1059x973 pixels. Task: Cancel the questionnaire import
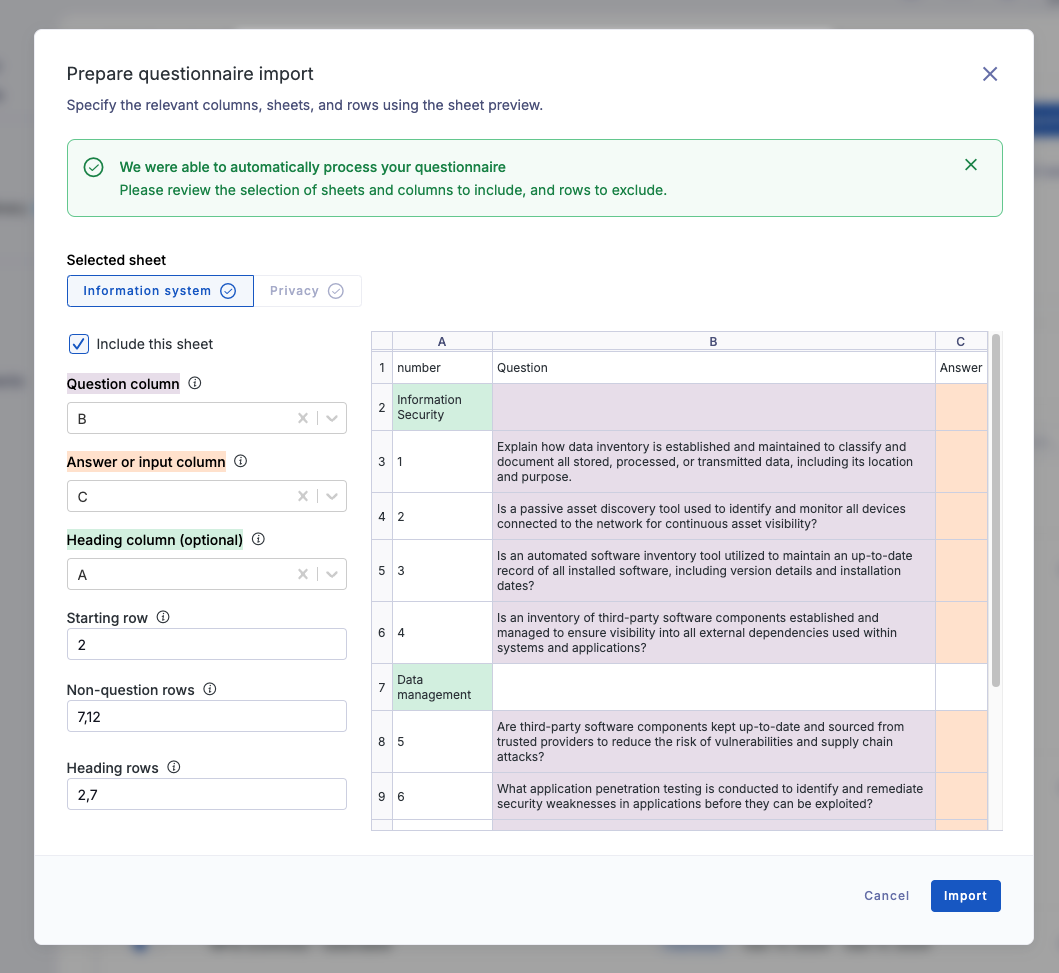[886, 896]
